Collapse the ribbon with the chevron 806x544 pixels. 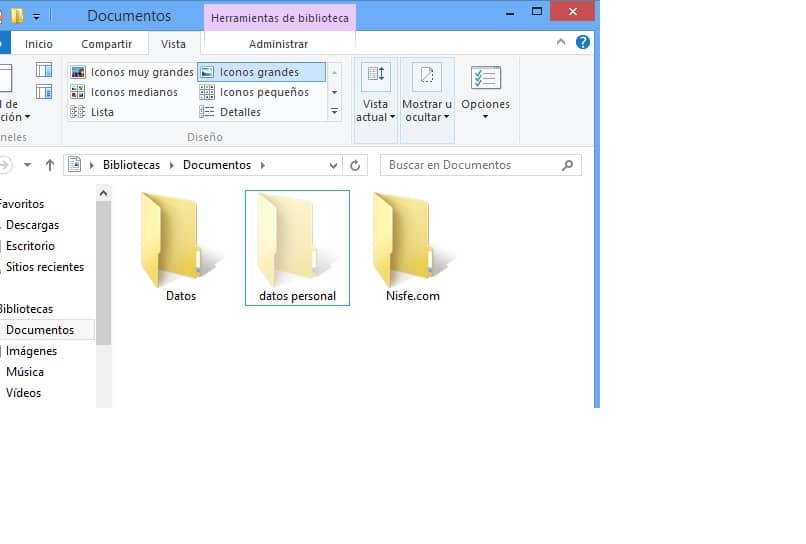point(561,42)
